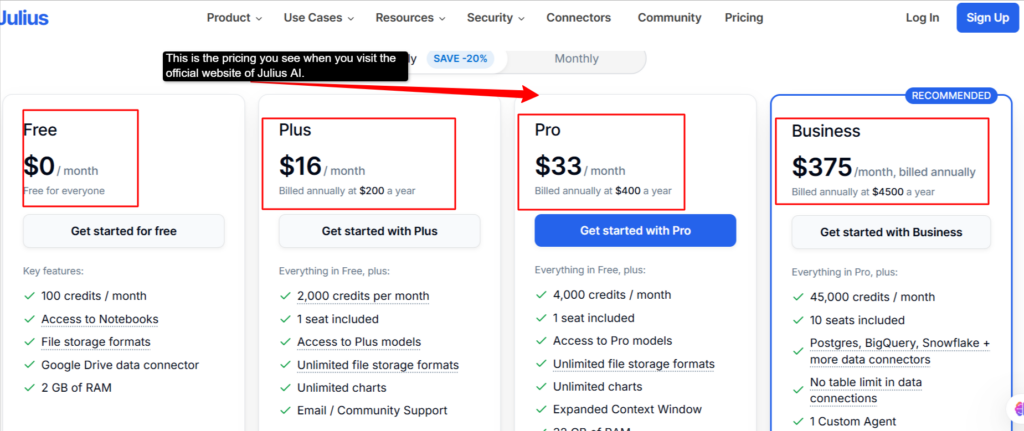This screenshot has width=1024, height=431.
Task: Click 10 seats included text
Action: pyautogui.click(x=857, y=321)
